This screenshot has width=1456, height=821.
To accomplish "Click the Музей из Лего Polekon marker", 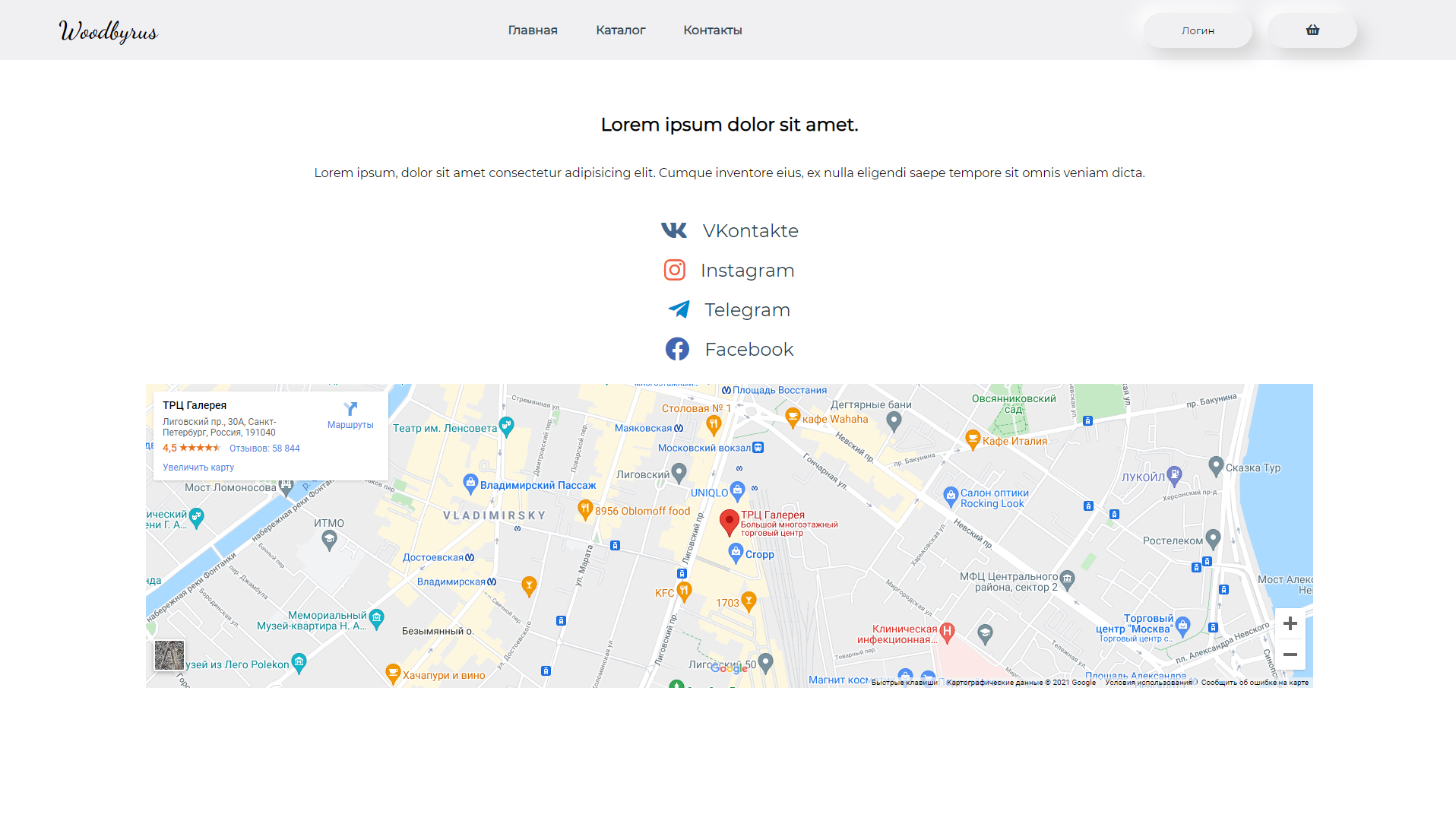I will click(x=299, y=663).
